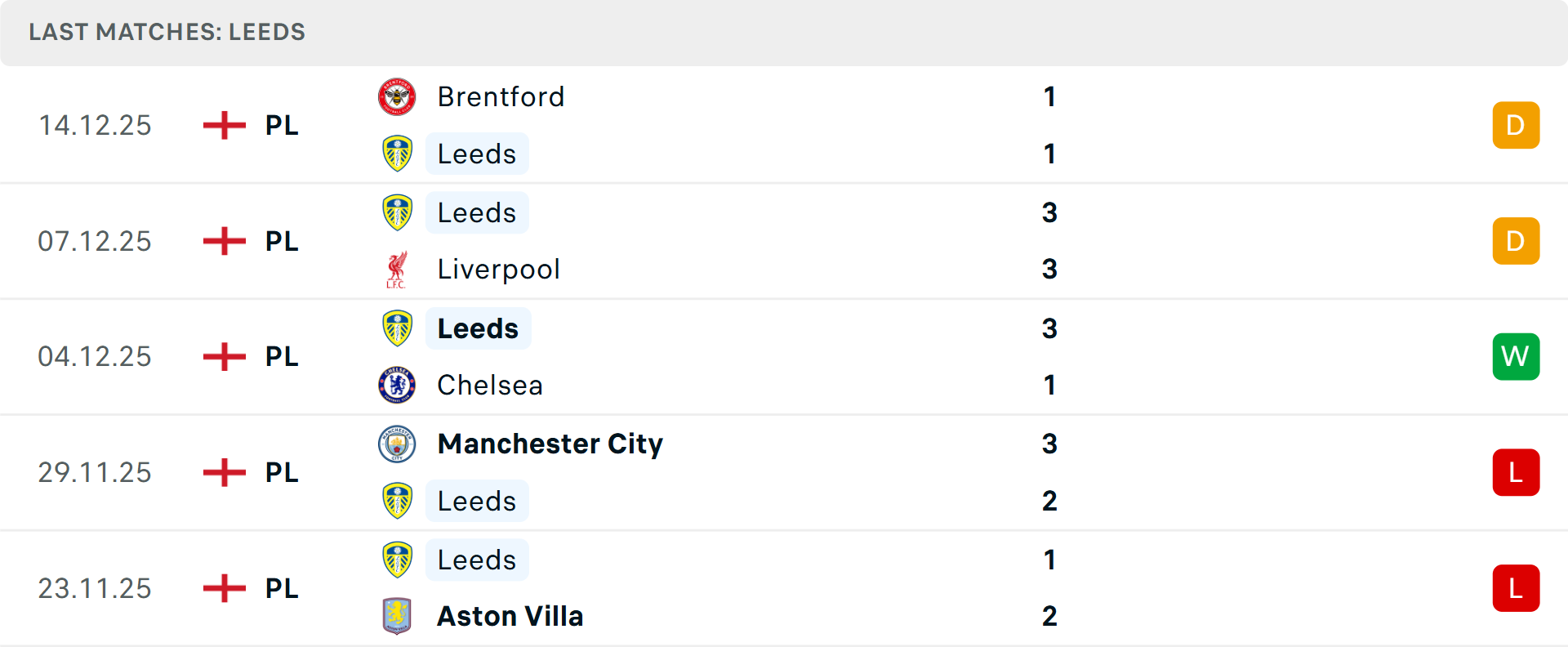Click the green W result badge

(1516, 357)
